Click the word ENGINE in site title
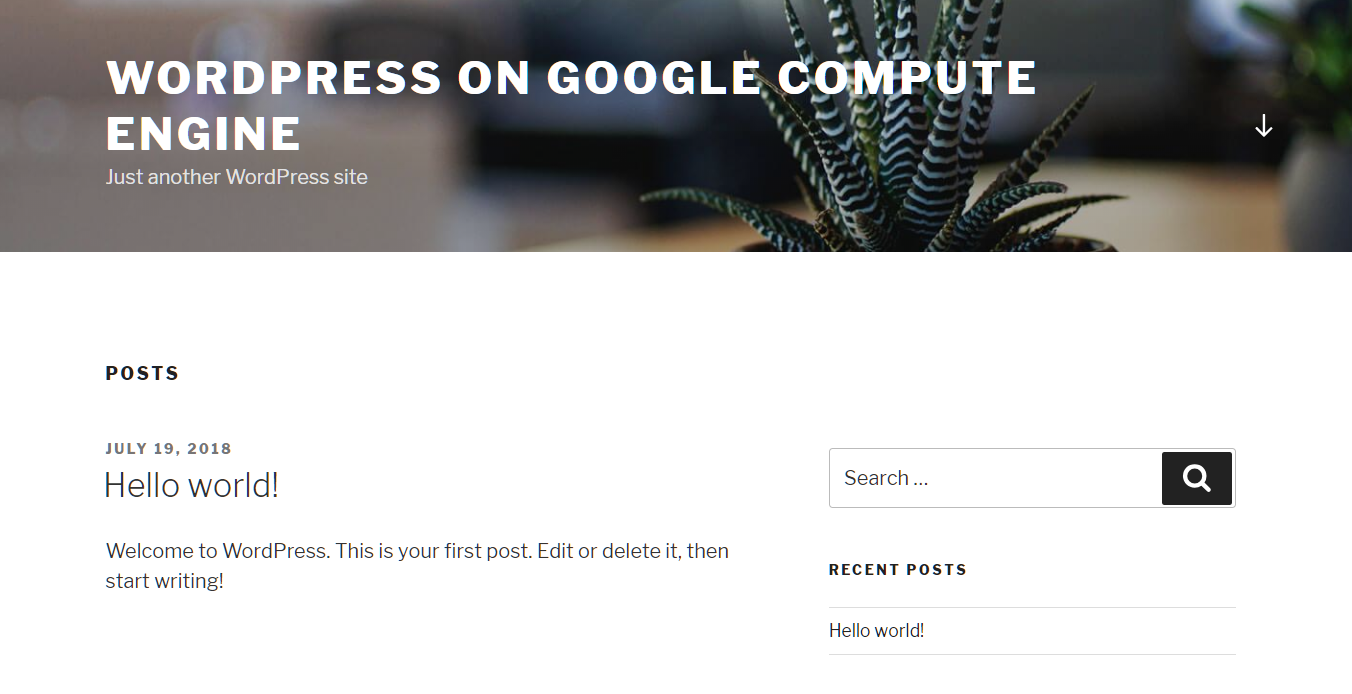Viewport: 1352px width, 694px height. [204, 134]
